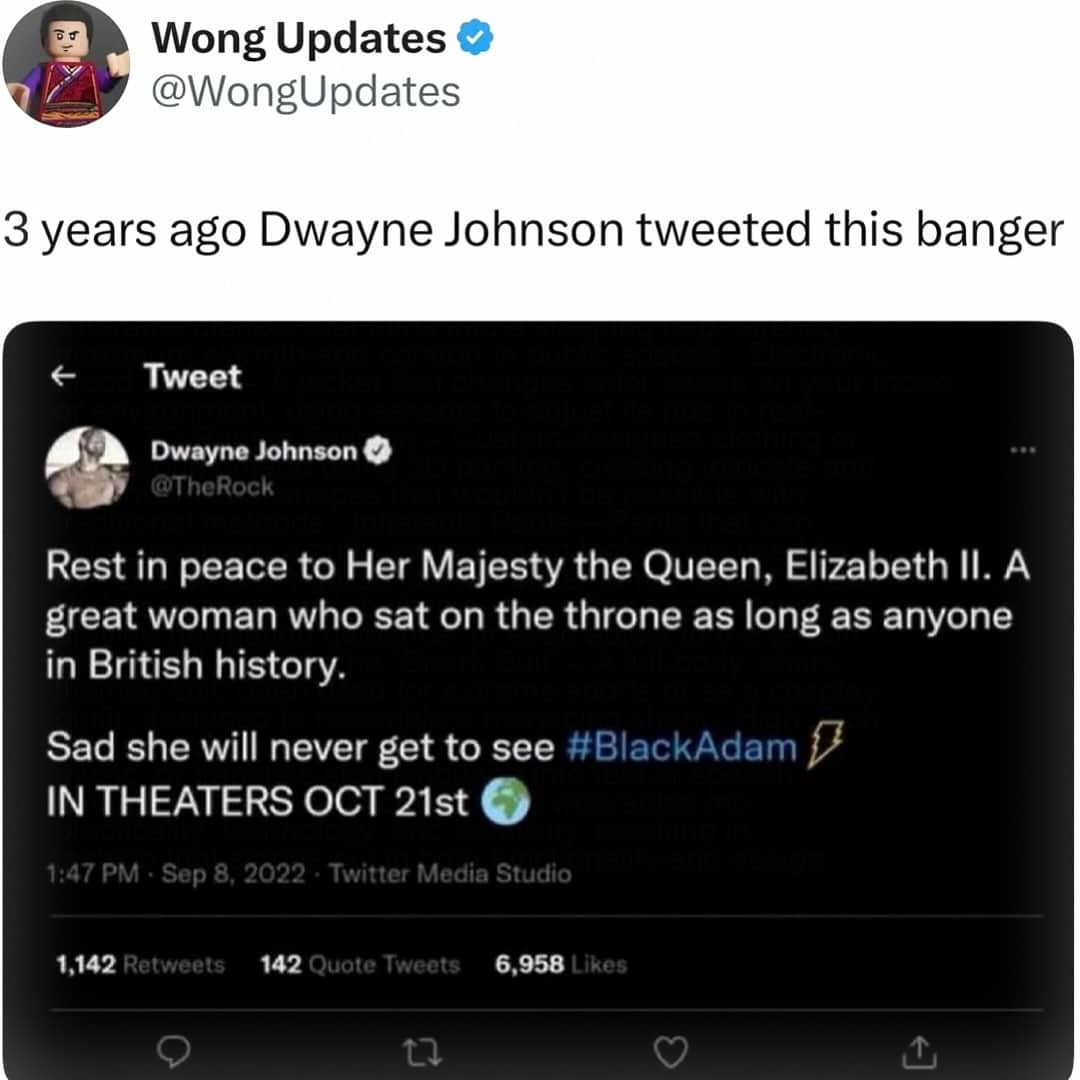This screenshot has width=1080, height=1080.
Task: Click the share upload icon
Action: click(x=919, y=1052)
